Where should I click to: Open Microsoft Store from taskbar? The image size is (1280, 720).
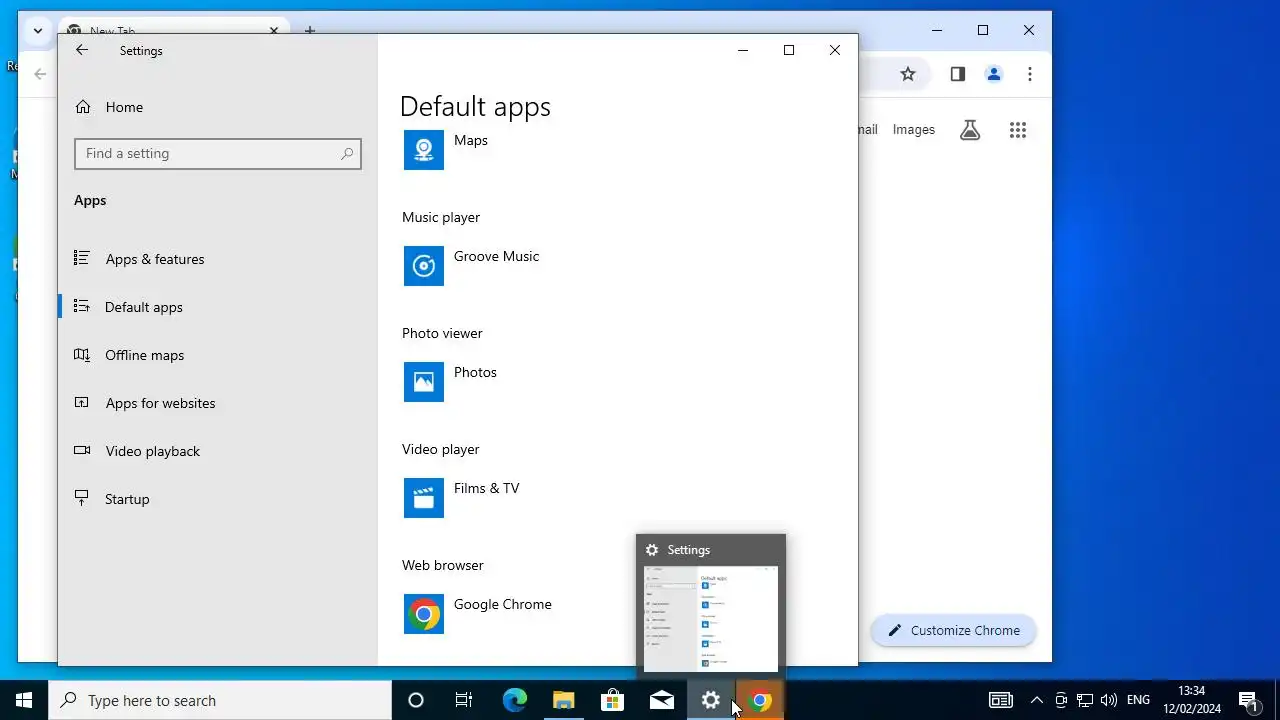[x=612, y=701]
